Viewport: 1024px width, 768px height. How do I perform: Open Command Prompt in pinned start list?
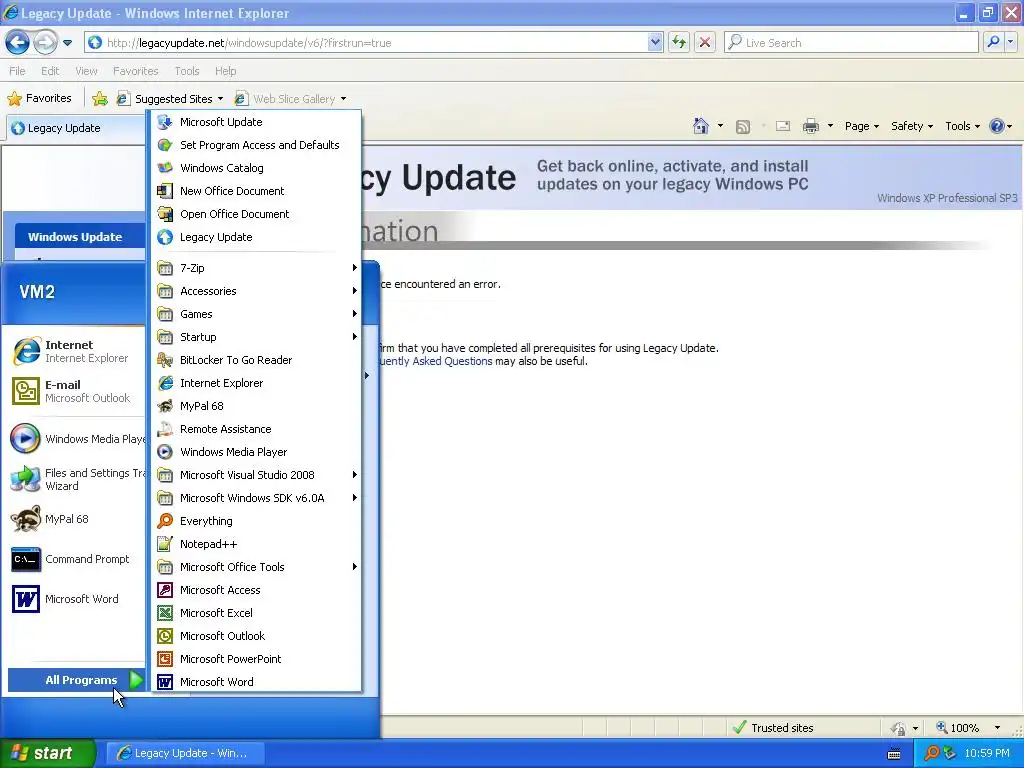(x=76, y=559)
